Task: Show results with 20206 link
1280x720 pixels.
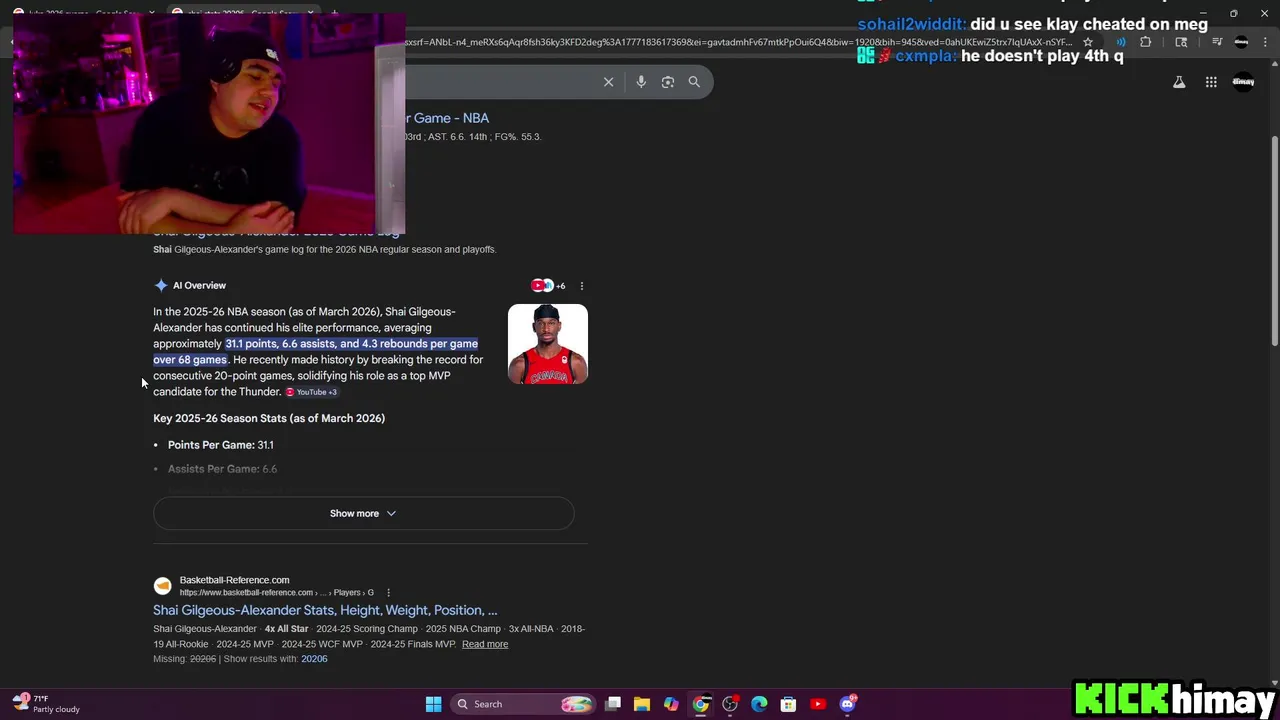Action: [314, 659]
